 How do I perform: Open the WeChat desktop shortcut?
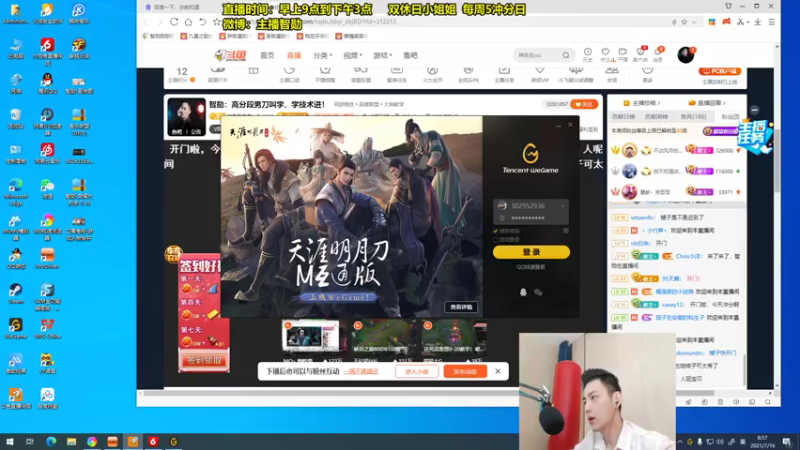tap(47, 188)
